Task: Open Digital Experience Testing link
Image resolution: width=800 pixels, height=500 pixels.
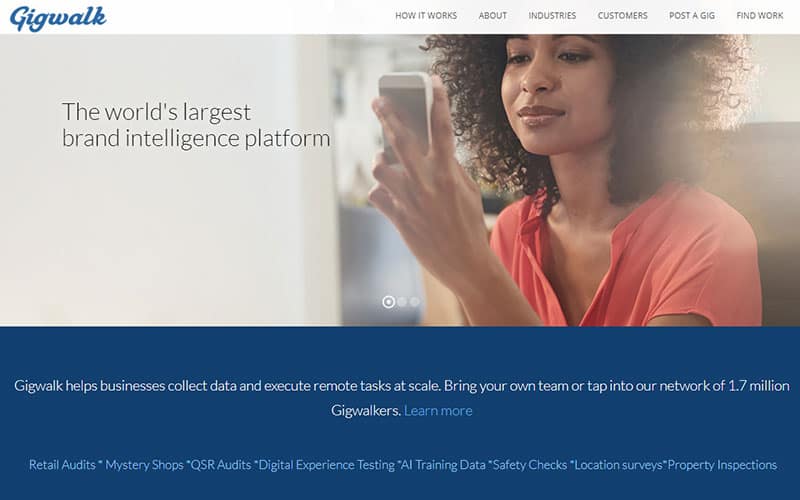Action: tap(327, 465)
